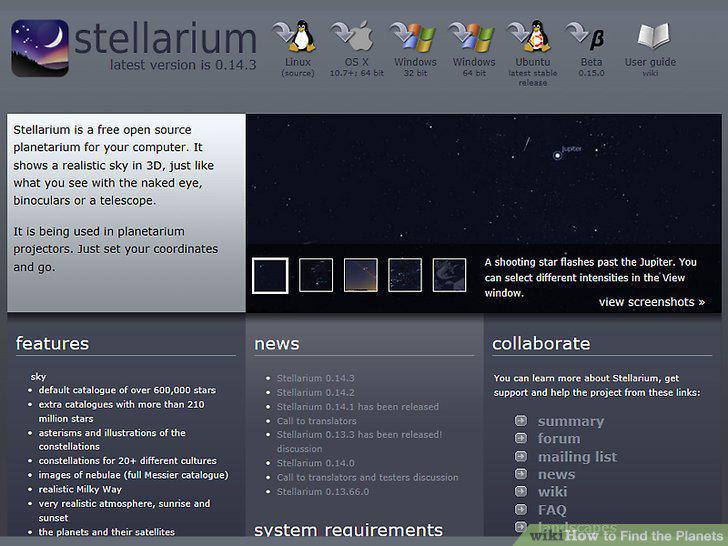The height and width of the screenshot is (546, 728).
Task: Open Stellarium 0.14.1 has been released
Action: (x=358, y=407)
